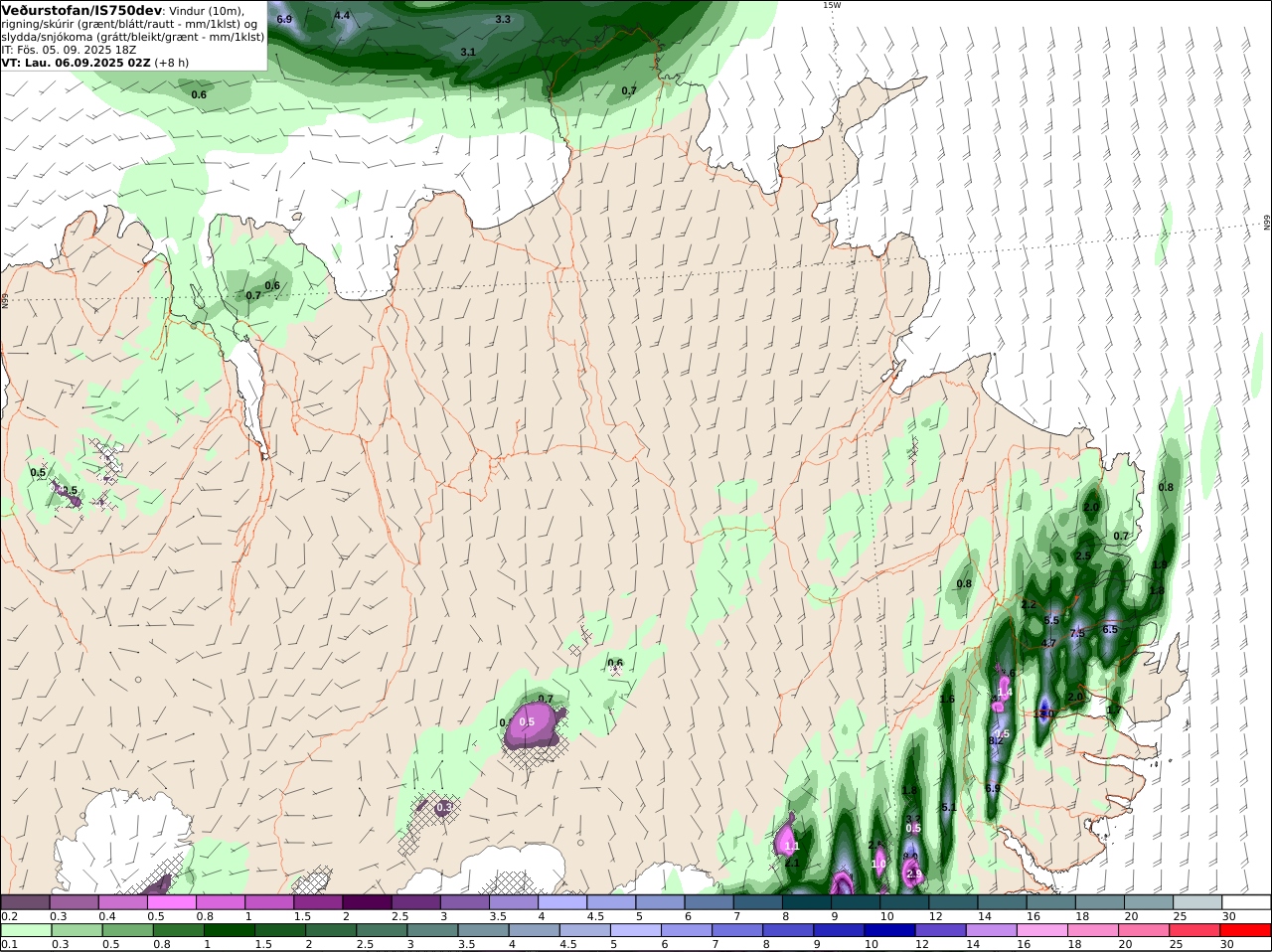The image size is (1272, 952).
Task: Select the 3.5 lavender swatch in the snow legend row
Action: 515,901
